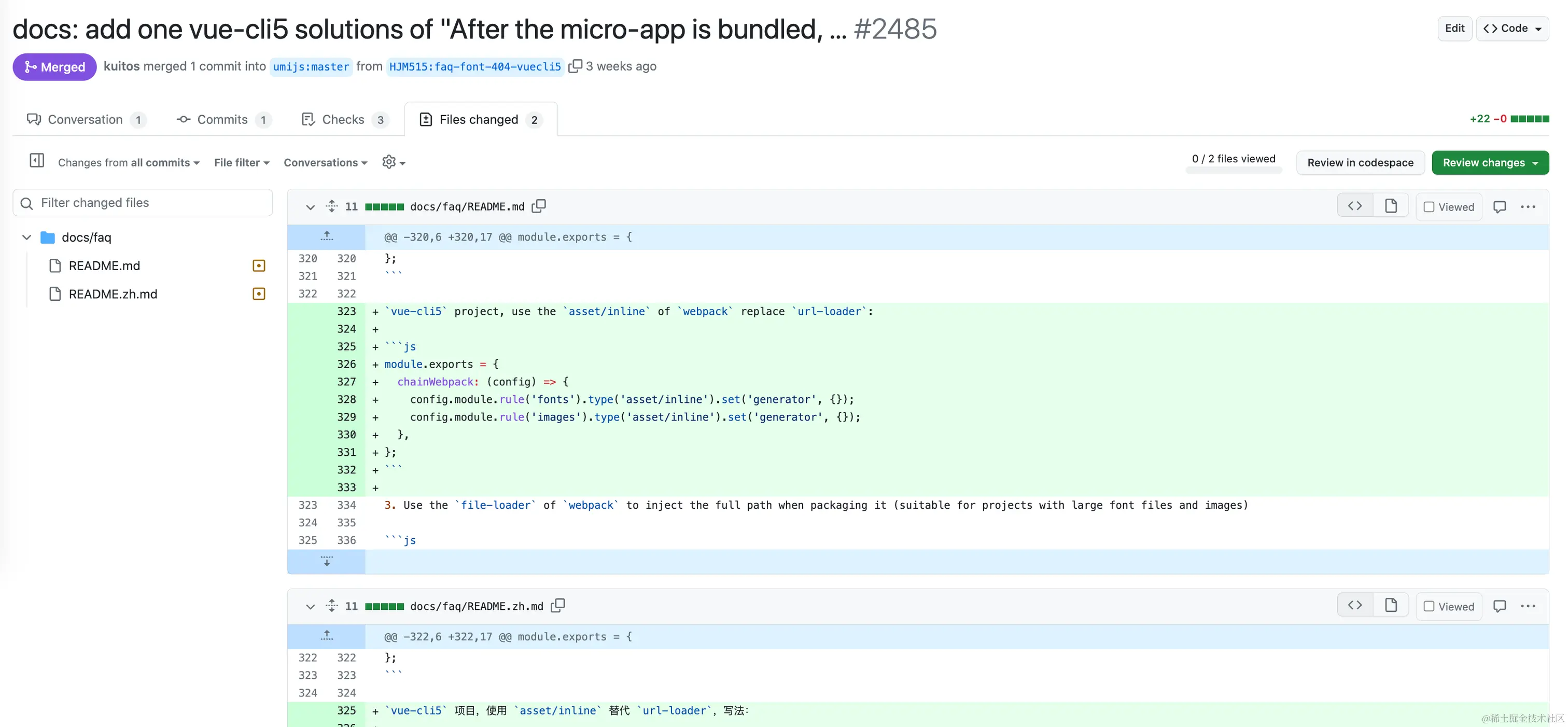Click the Edit title button
This screenshot has width=1568, height=727.
[1455, 28]
